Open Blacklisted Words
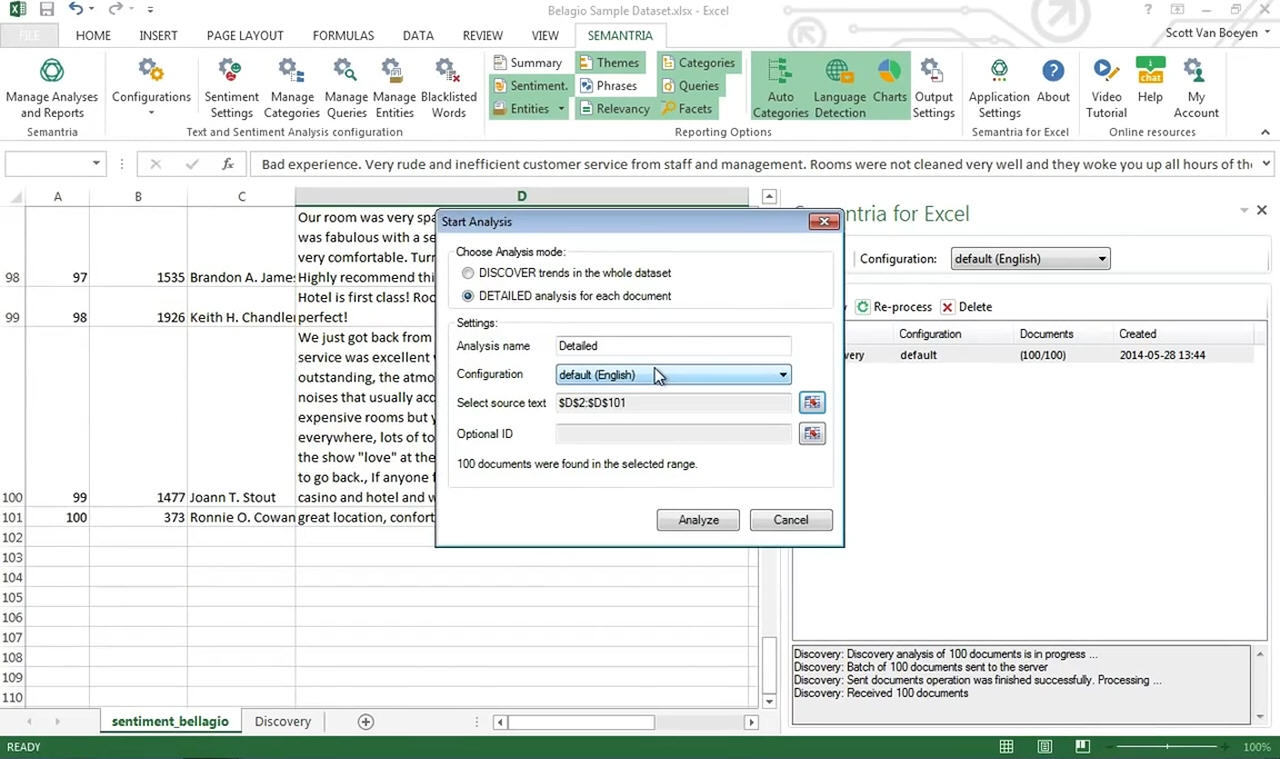 (x=448, y=88)
